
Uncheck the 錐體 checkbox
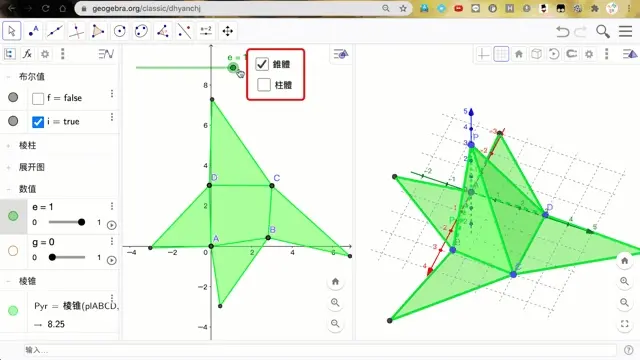pyautogui.click(x=262, y=64)
